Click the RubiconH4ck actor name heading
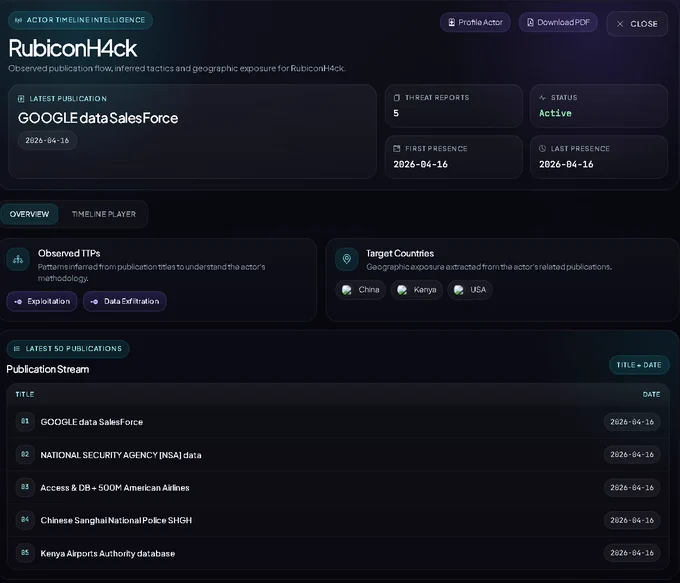 coord(73,48)
